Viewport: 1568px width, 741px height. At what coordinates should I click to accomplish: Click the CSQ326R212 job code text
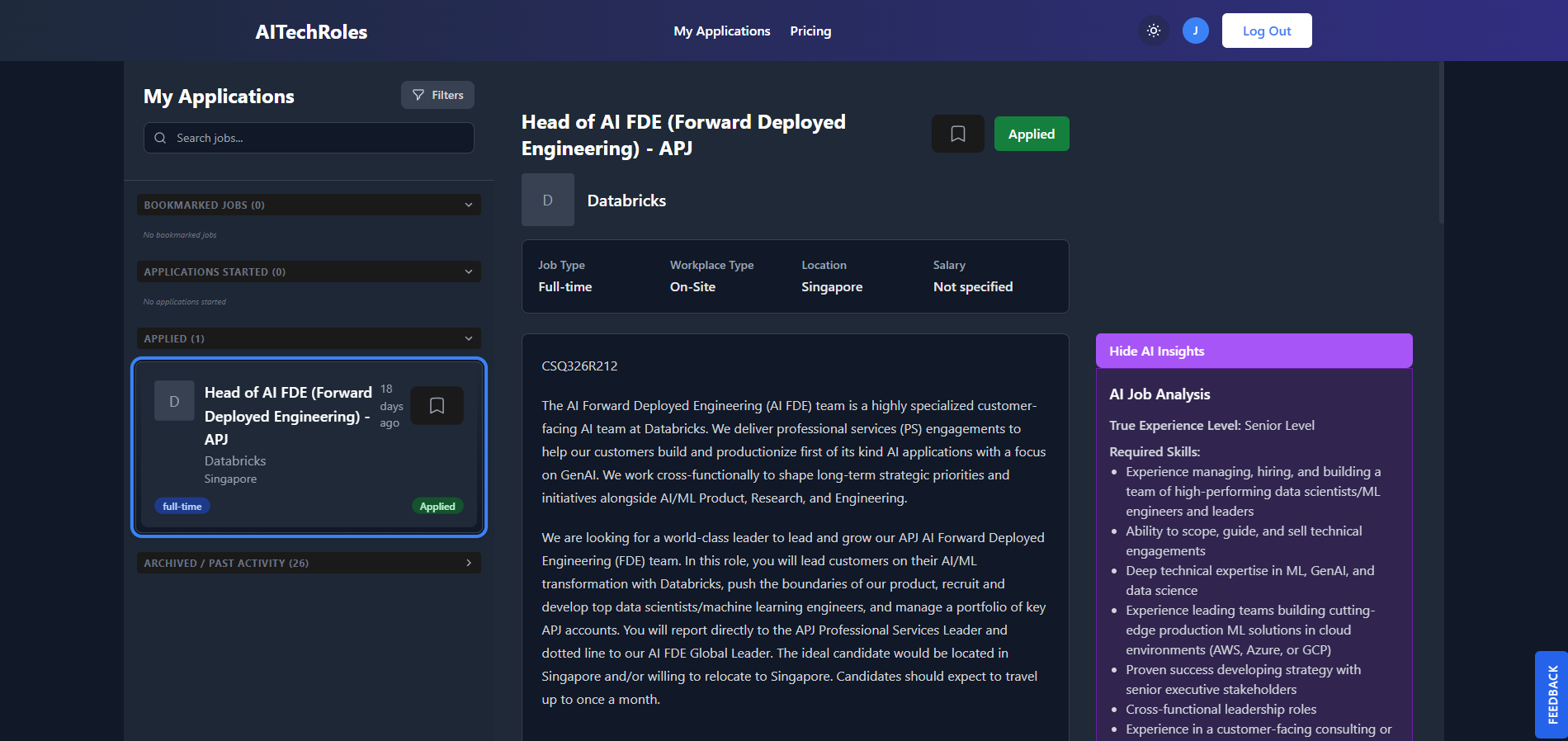[579, 366]
